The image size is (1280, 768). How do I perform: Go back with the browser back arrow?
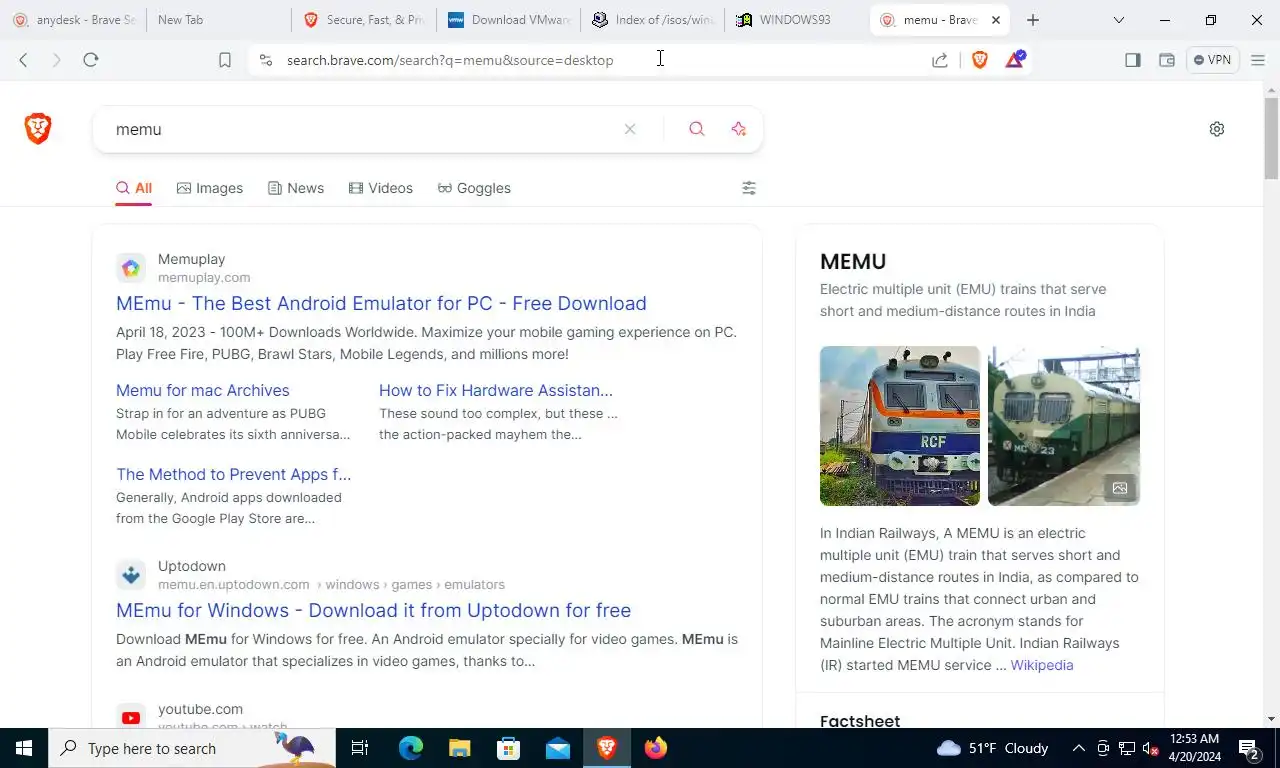[x=23, y=60]
